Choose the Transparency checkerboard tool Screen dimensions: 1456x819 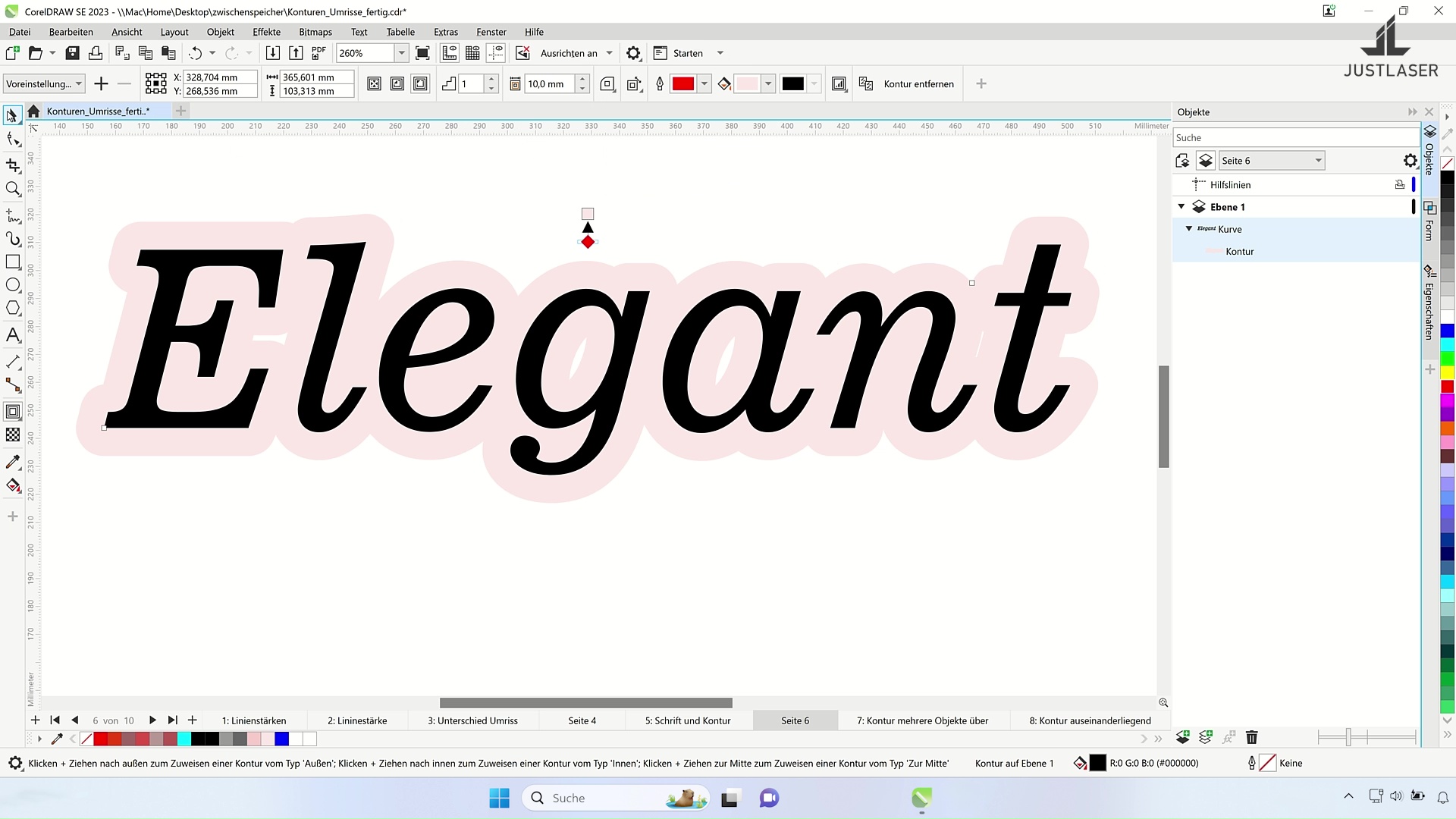[x=13, y=435]
